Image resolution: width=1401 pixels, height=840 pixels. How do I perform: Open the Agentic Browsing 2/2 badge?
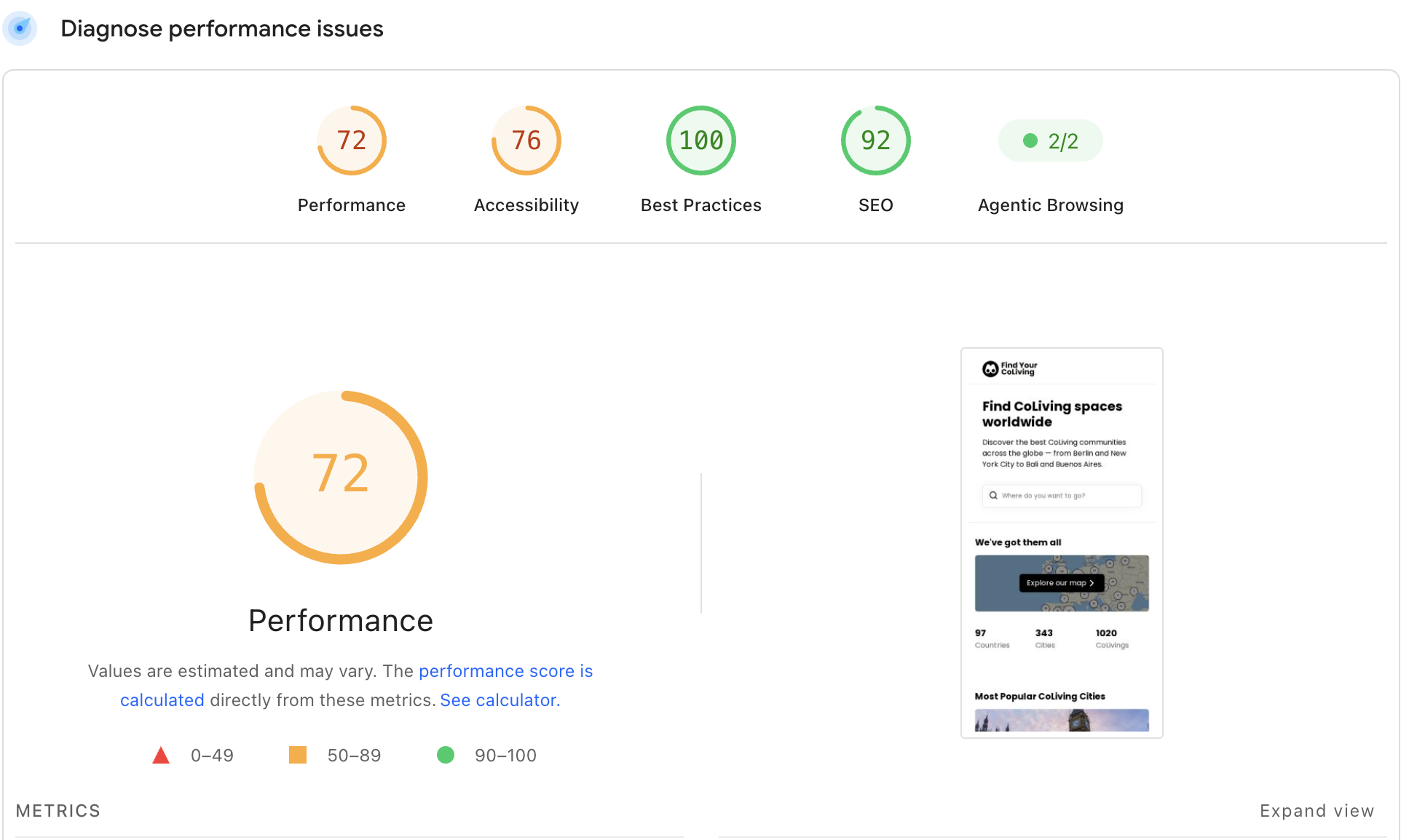1051,140
